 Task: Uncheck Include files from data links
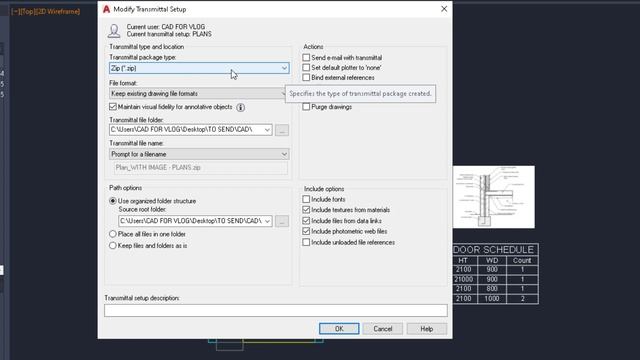coord(306,220)
